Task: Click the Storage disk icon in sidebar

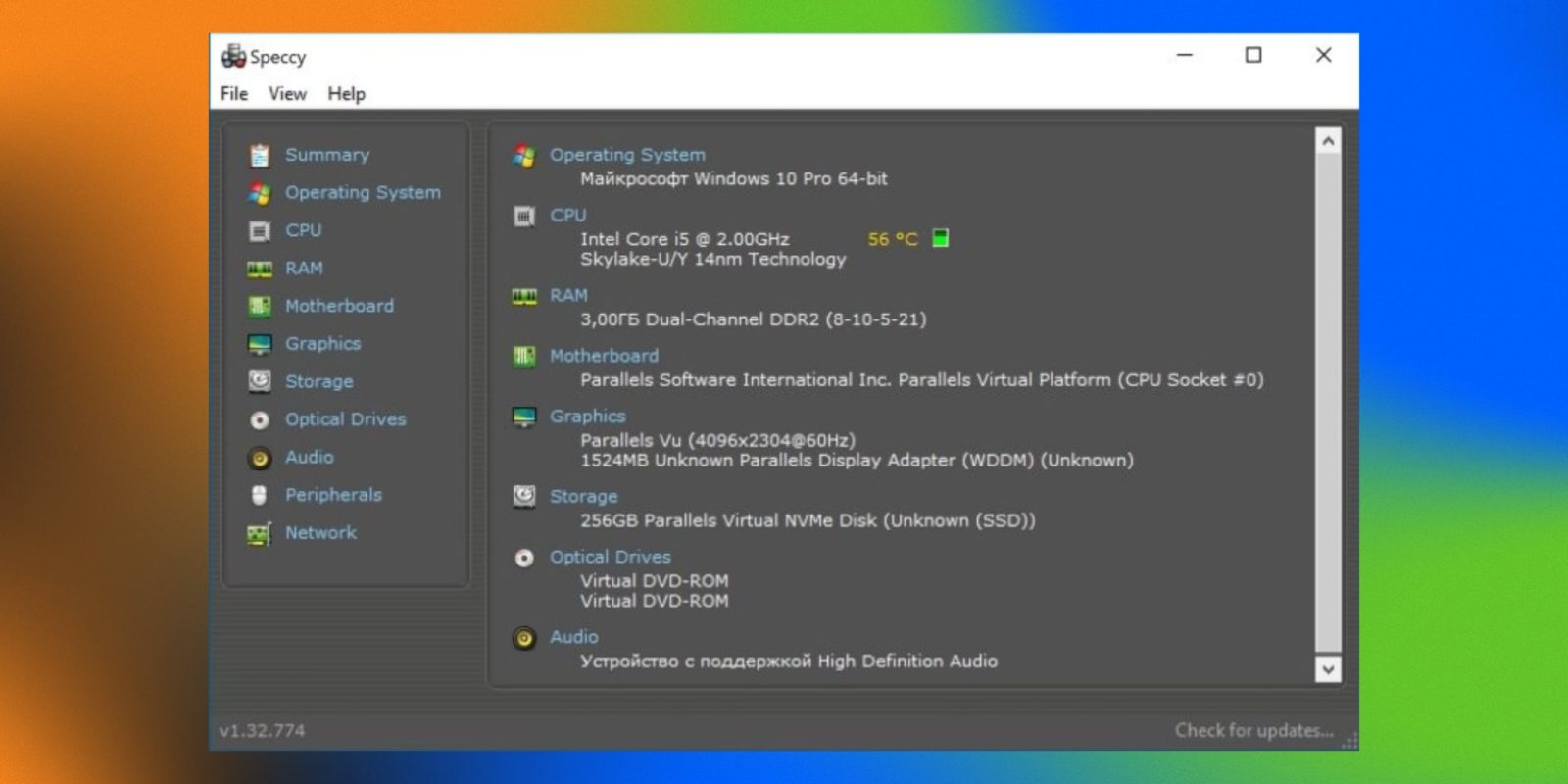Action: (x=259, y=381)
